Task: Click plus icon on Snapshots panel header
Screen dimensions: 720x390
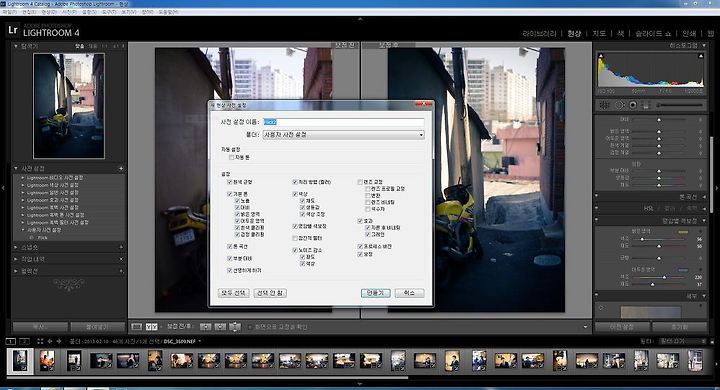Action: (x=121, y=247)
